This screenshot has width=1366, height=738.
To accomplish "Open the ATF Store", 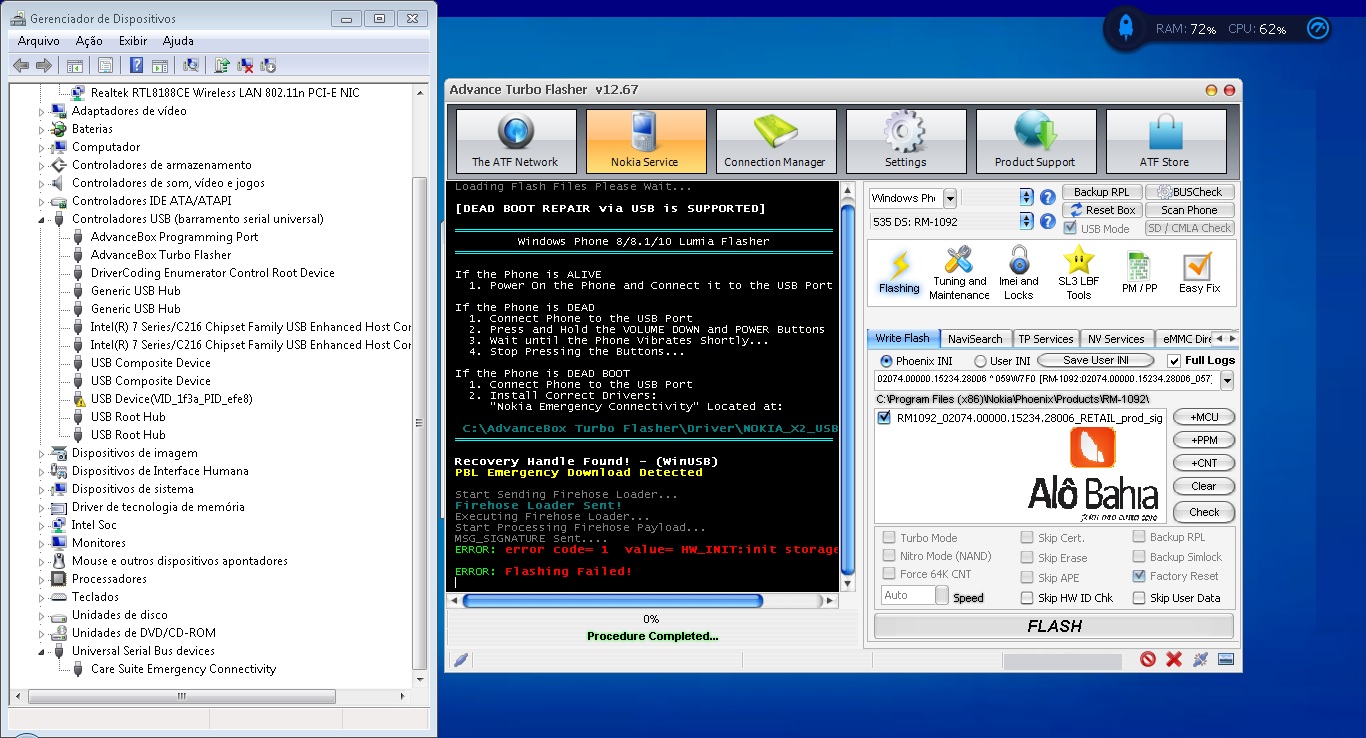I will pyautogui.click(x=1166, y=141).
